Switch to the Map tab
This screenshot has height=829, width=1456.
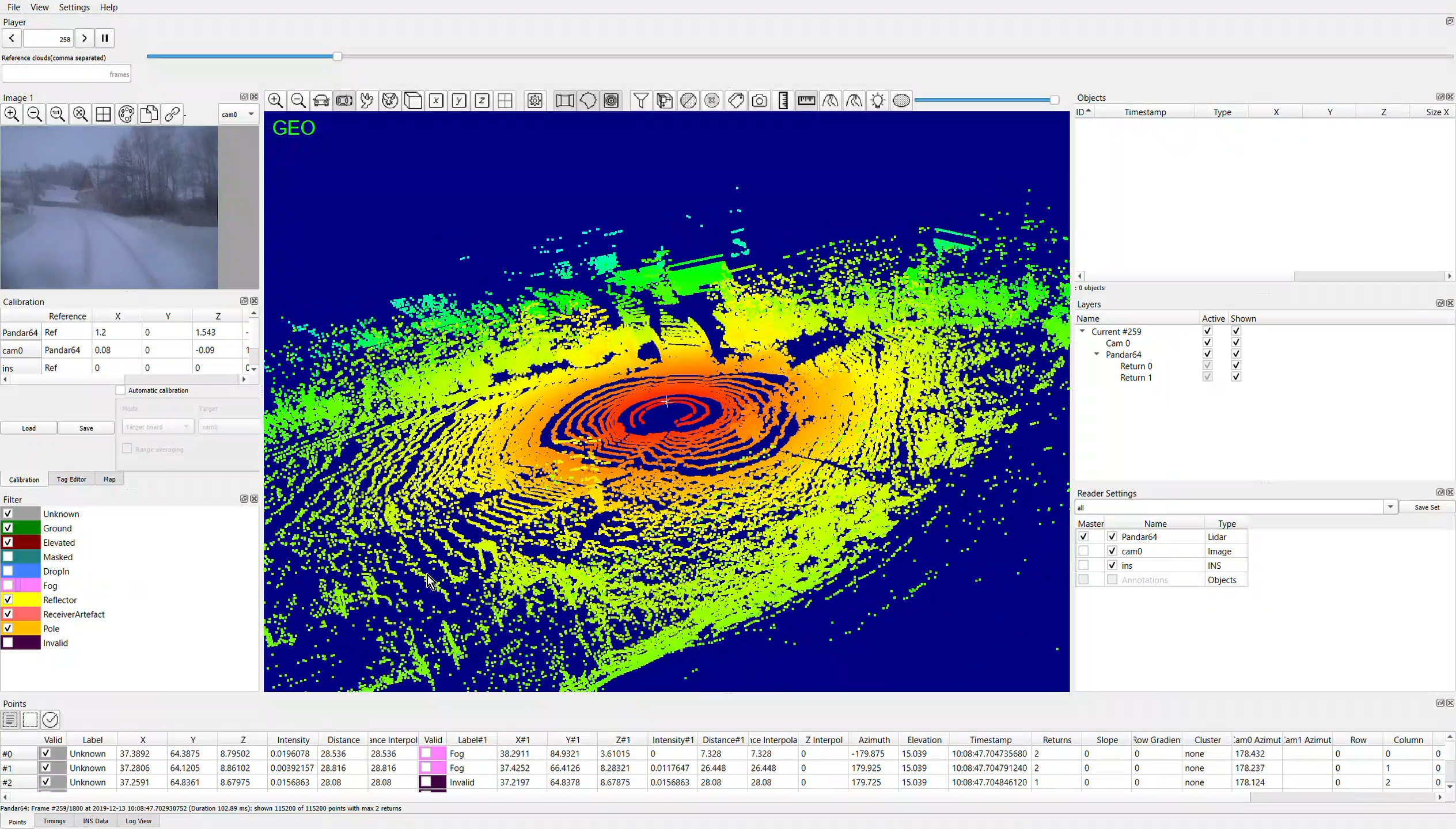coord(109,479)
